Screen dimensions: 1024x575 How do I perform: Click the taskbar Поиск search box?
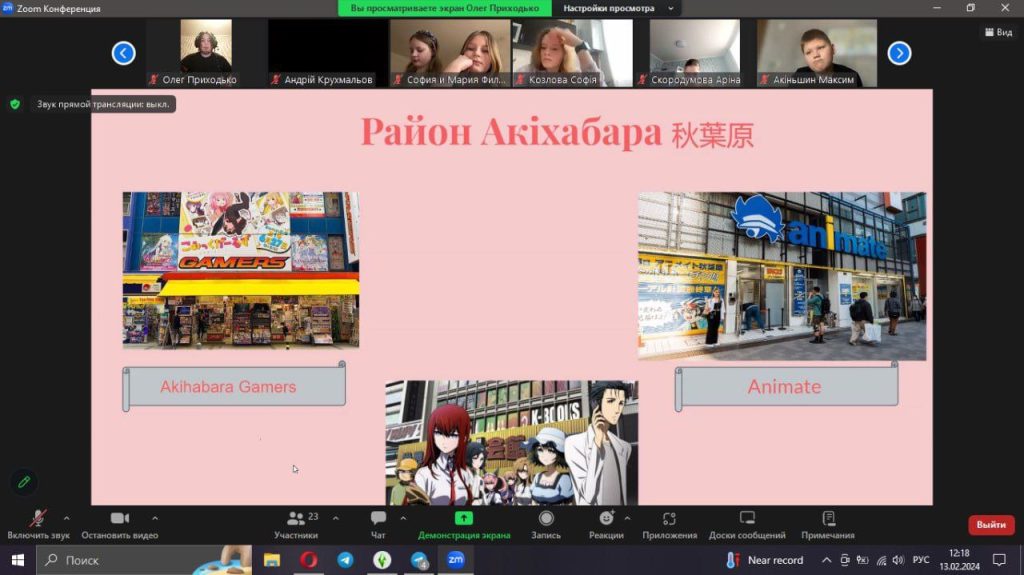[144, 560]
